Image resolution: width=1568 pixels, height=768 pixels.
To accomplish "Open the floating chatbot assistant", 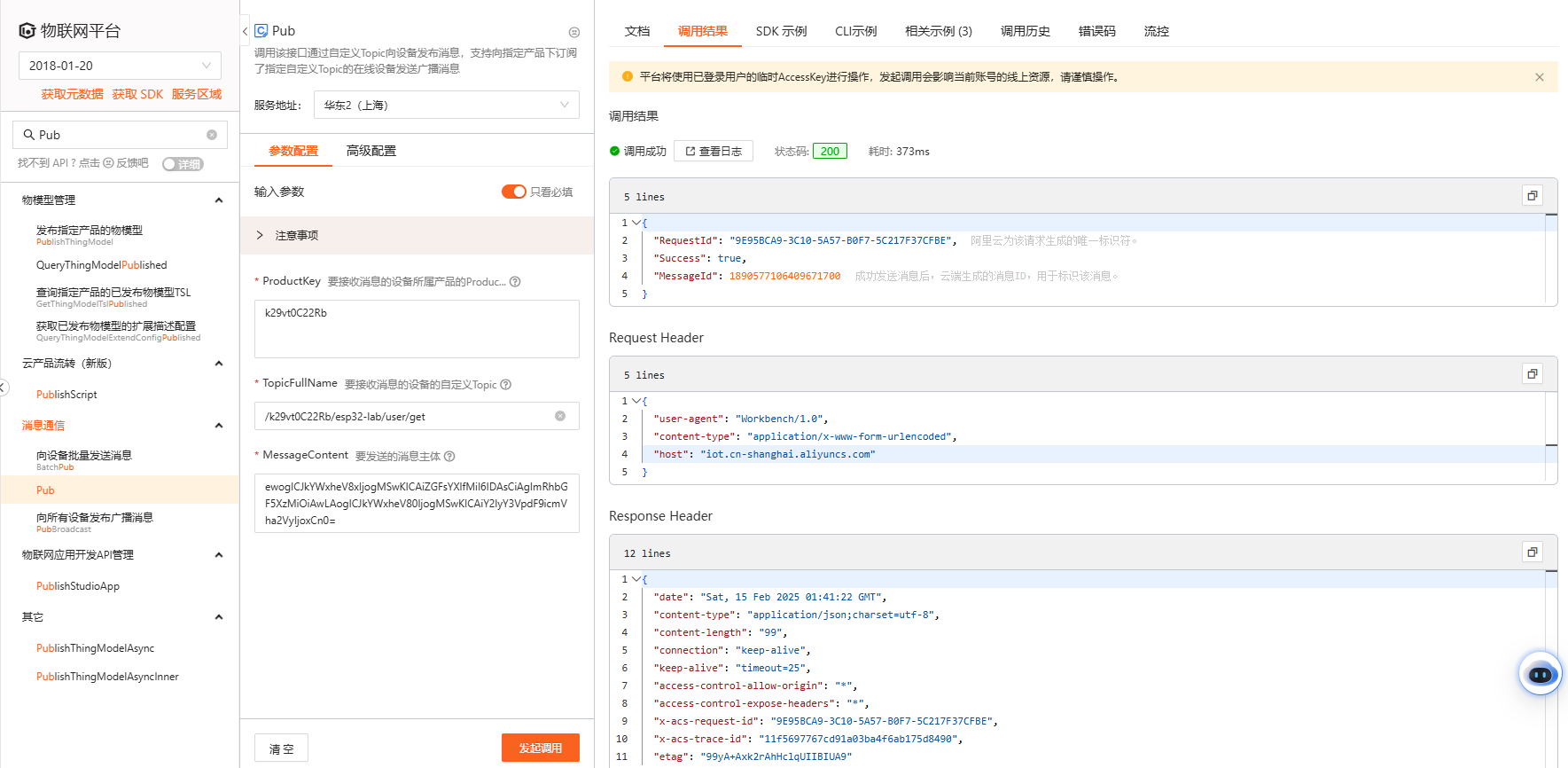I will pyautogui.click(x=1540, y=675).
